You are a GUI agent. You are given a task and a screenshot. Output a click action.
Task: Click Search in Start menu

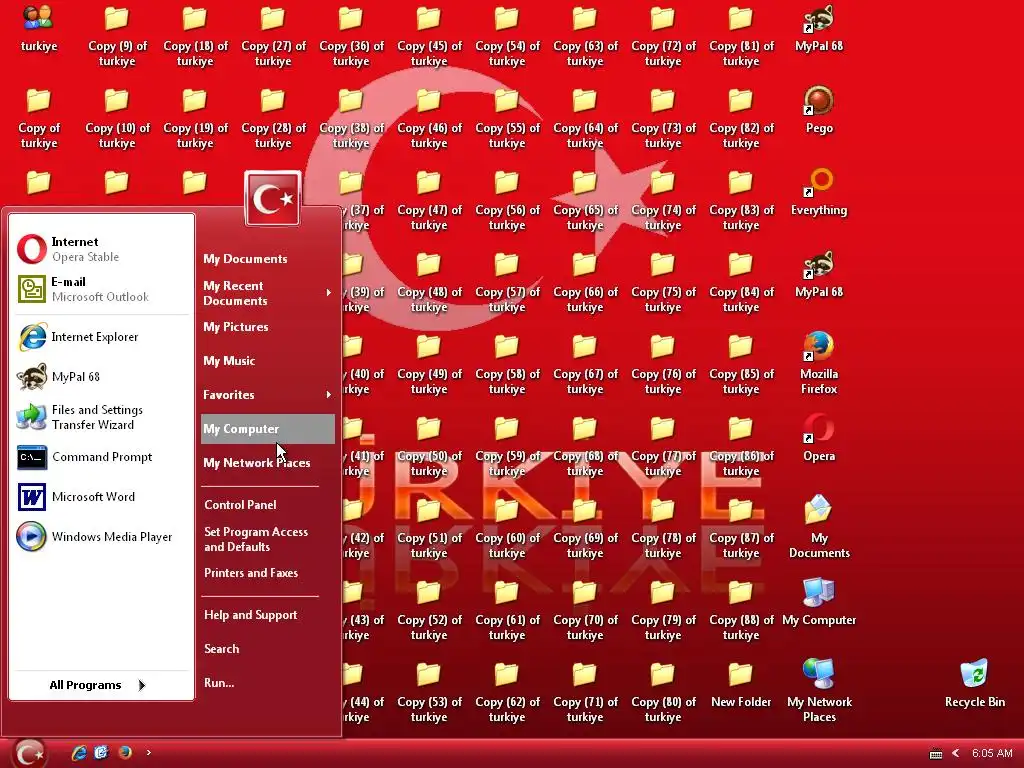[x=268, y=648]
